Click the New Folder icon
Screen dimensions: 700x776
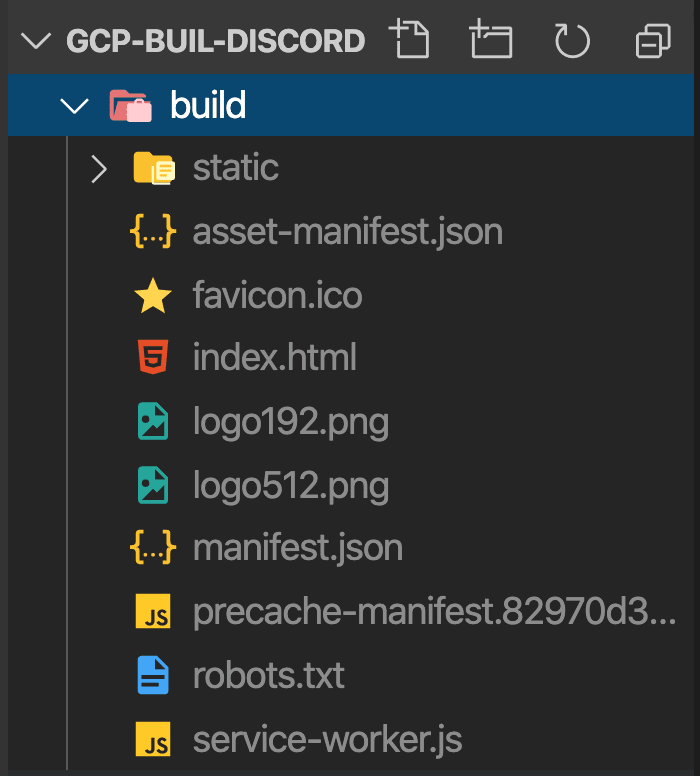click(x=491, y=39)
